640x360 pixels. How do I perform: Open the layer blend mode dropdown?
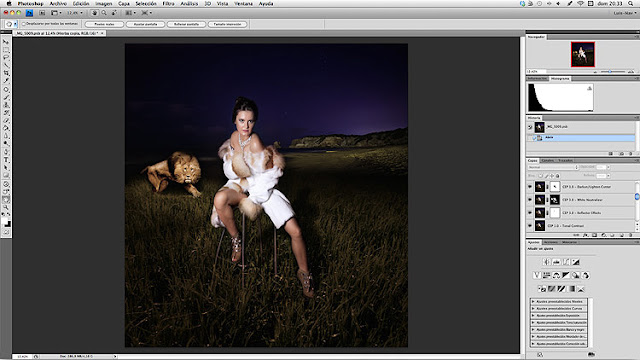553,167
